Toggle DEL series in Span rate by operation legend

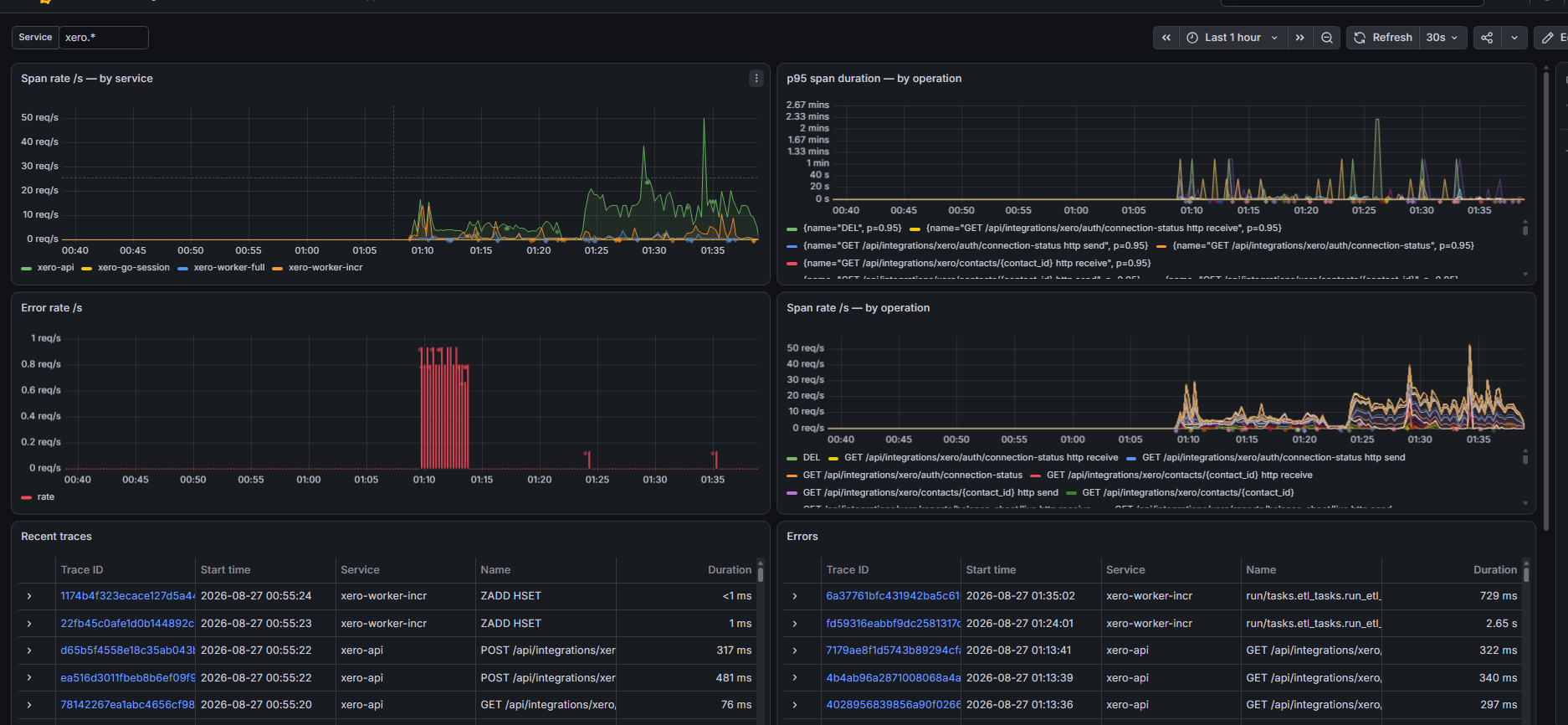tap(812, 458)
